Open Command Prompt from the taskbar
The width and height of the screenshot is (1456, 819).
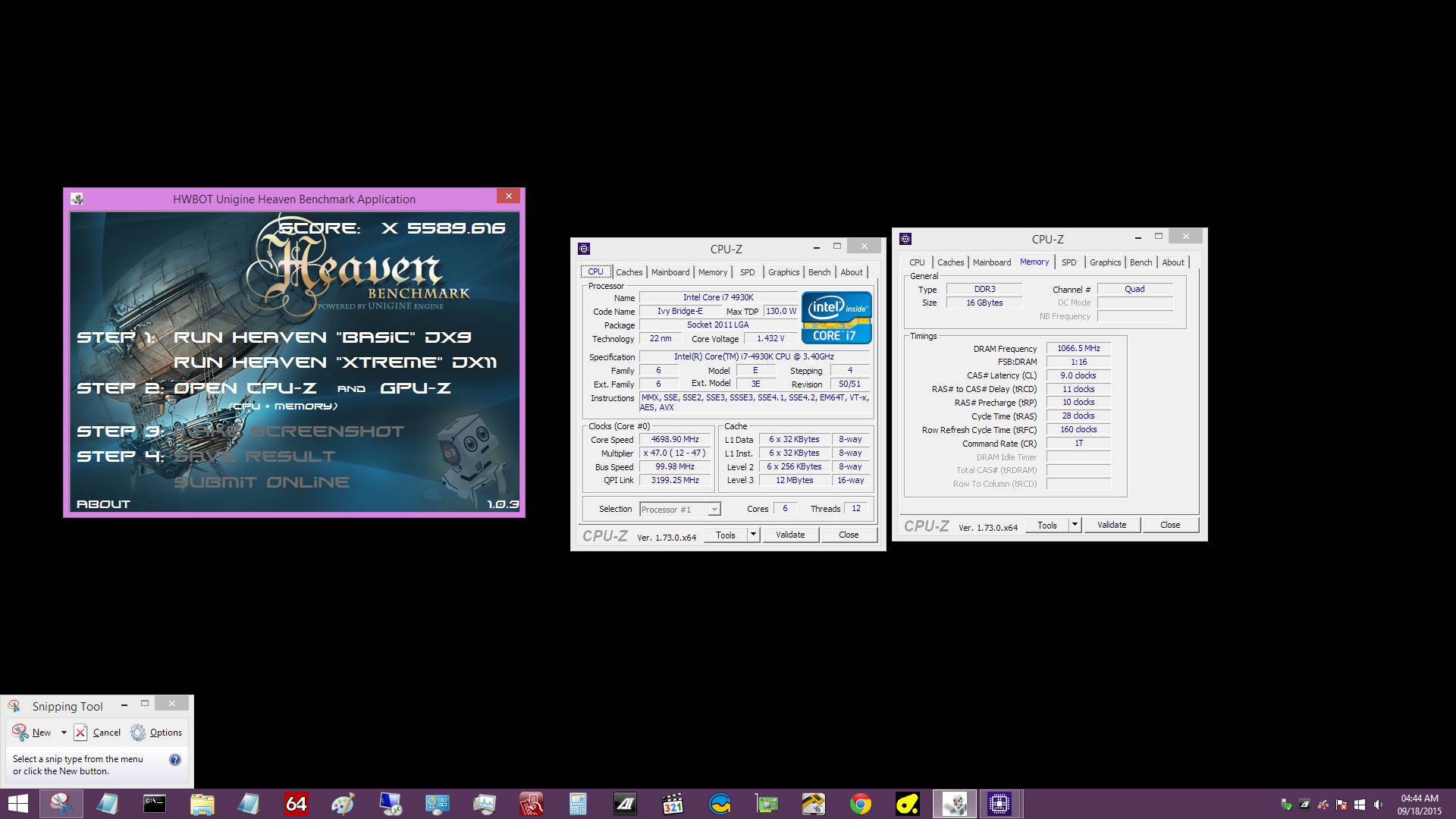point(155,804)
